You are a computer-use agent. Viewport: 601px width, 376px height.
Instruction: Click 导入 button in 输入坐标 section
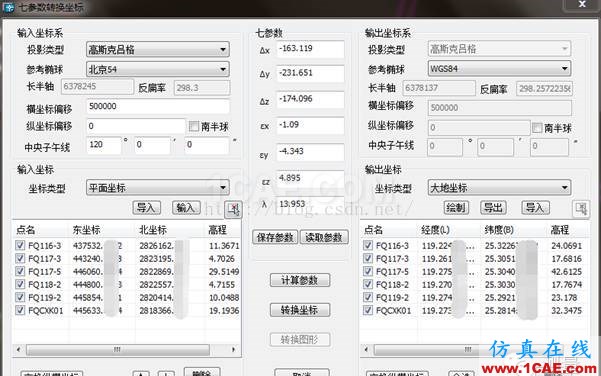tap(146, 208)
